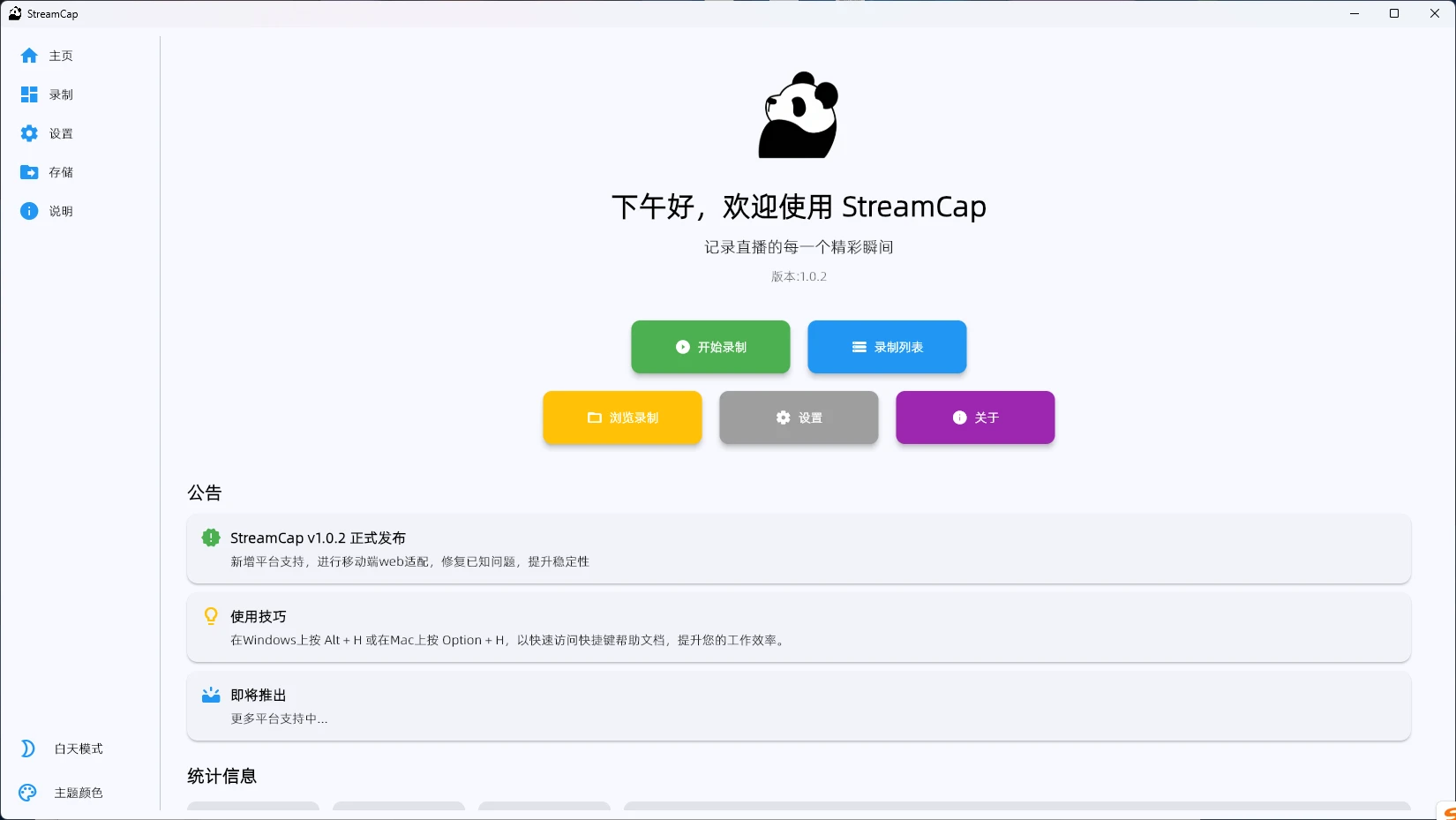
Task: Click the yellow 浏览录制 button
Action: [x=622, y=418]
